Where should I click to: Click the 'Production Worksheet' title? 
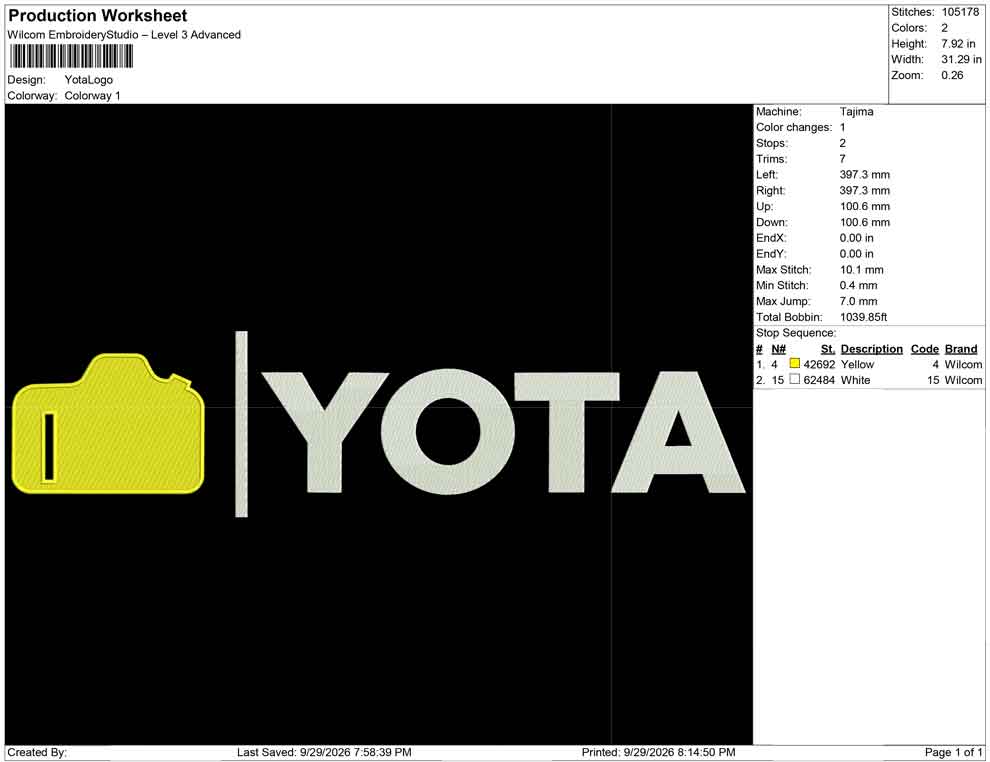point(98,16)
